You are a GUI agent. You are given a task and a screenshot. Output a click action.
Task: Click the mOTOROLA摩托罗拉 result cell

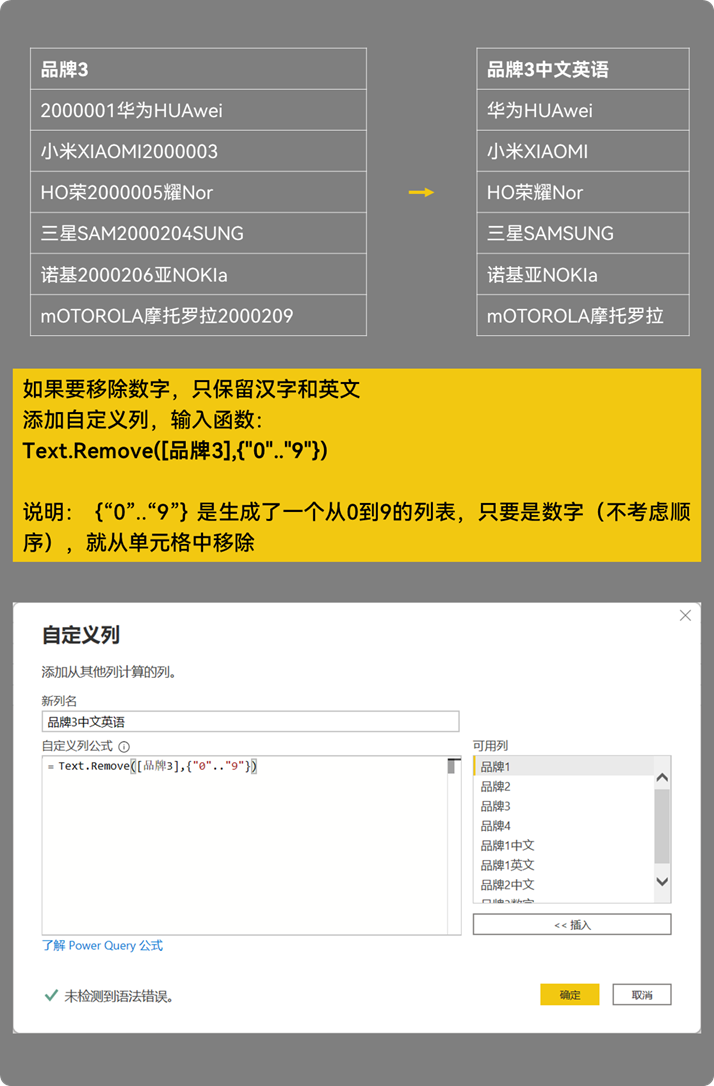pyautogui.click(x=582, y=315)
